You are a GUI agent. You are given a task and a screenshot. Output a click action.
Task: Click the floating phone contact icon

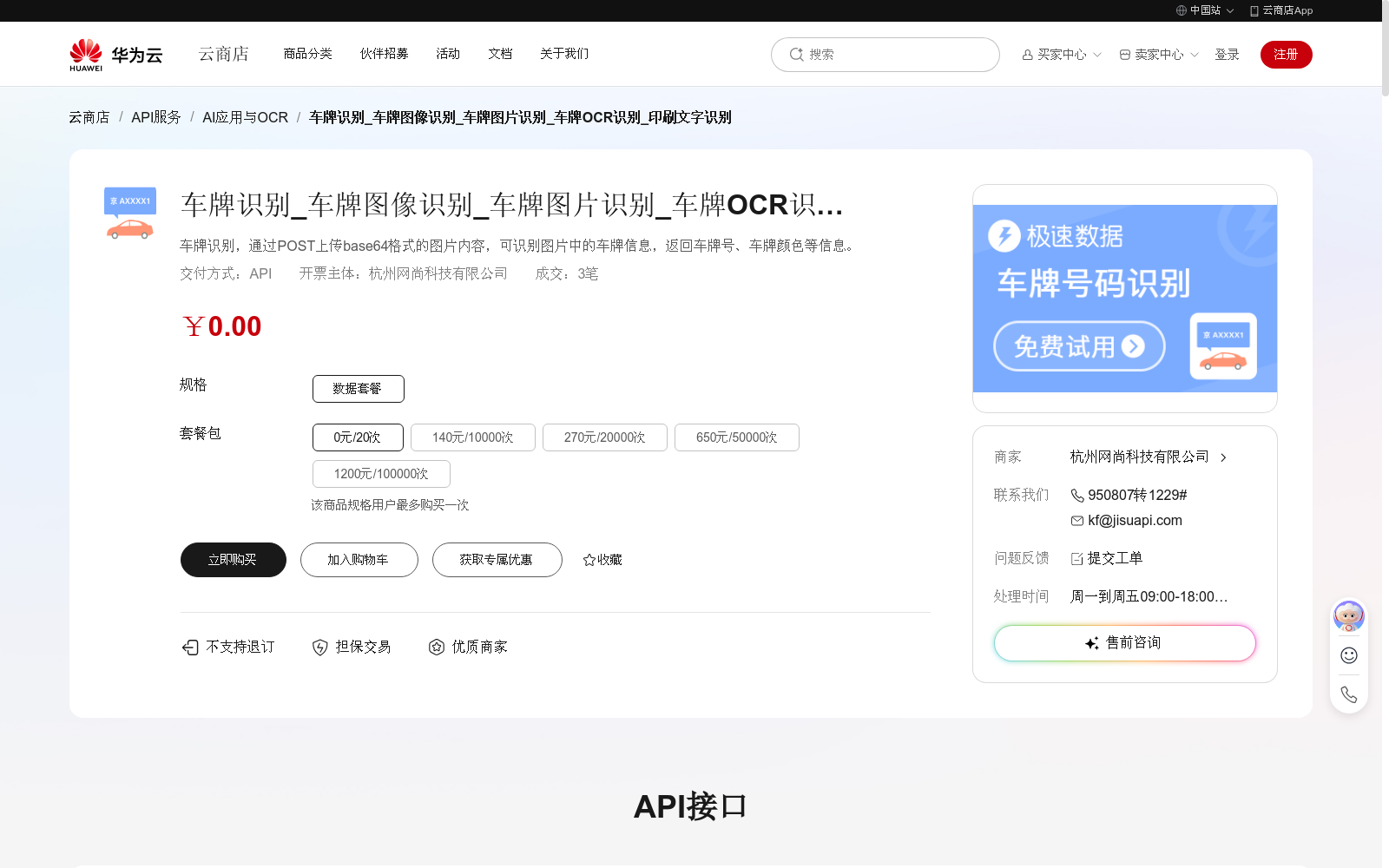(1349, 694)
